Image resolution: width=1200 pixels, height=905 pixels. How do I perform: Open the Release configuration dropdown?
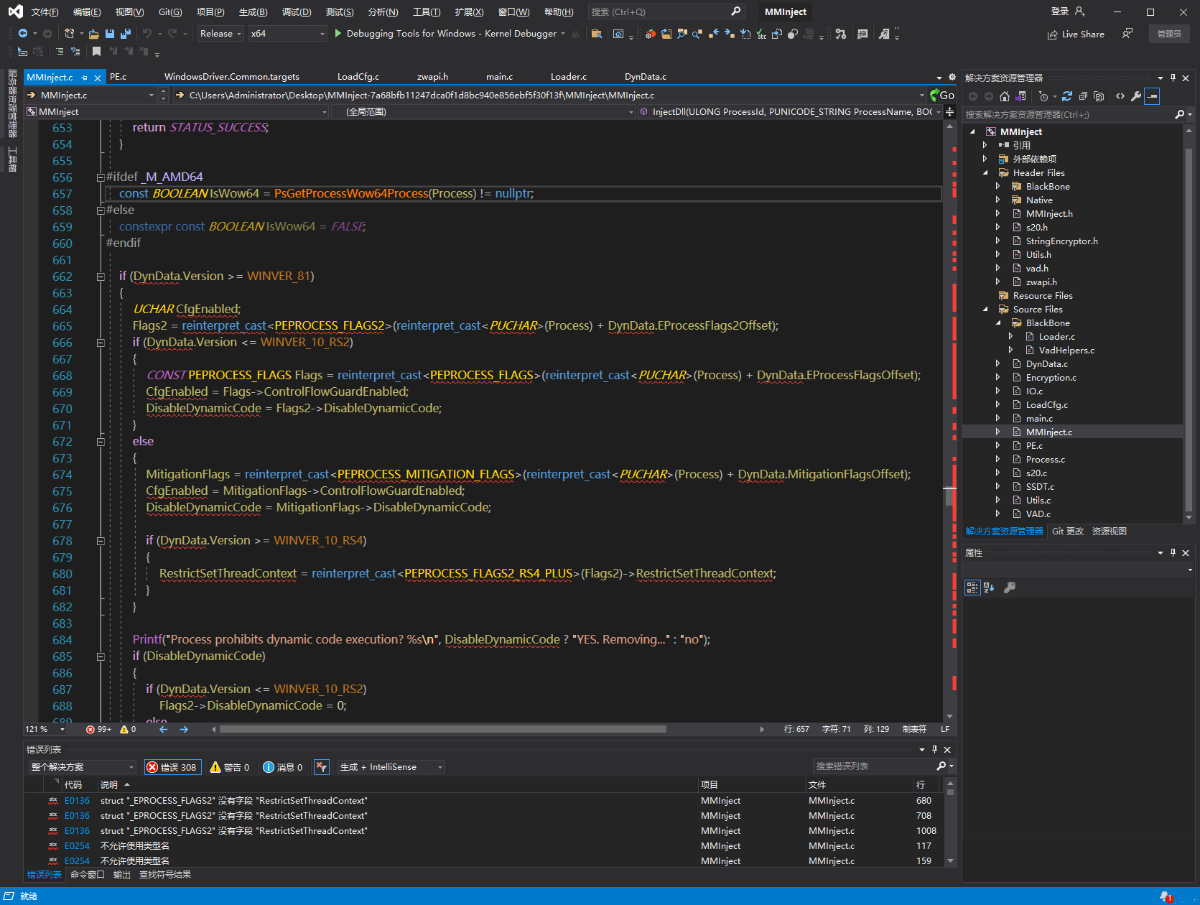[220, 34]
